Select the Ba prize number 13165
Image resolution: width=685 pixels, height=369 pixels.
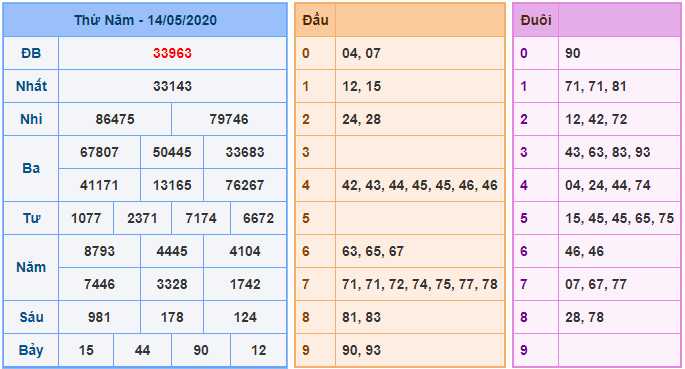[172, 185]
